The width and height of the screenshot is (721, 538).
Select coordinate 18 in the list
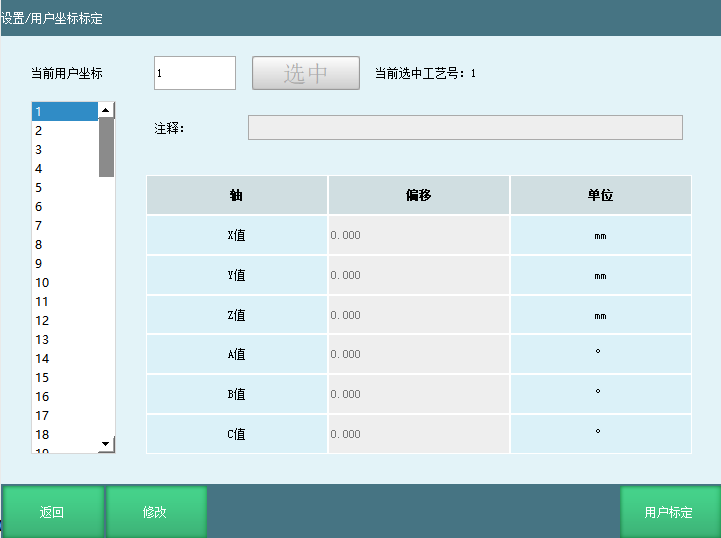click(65, 434)
